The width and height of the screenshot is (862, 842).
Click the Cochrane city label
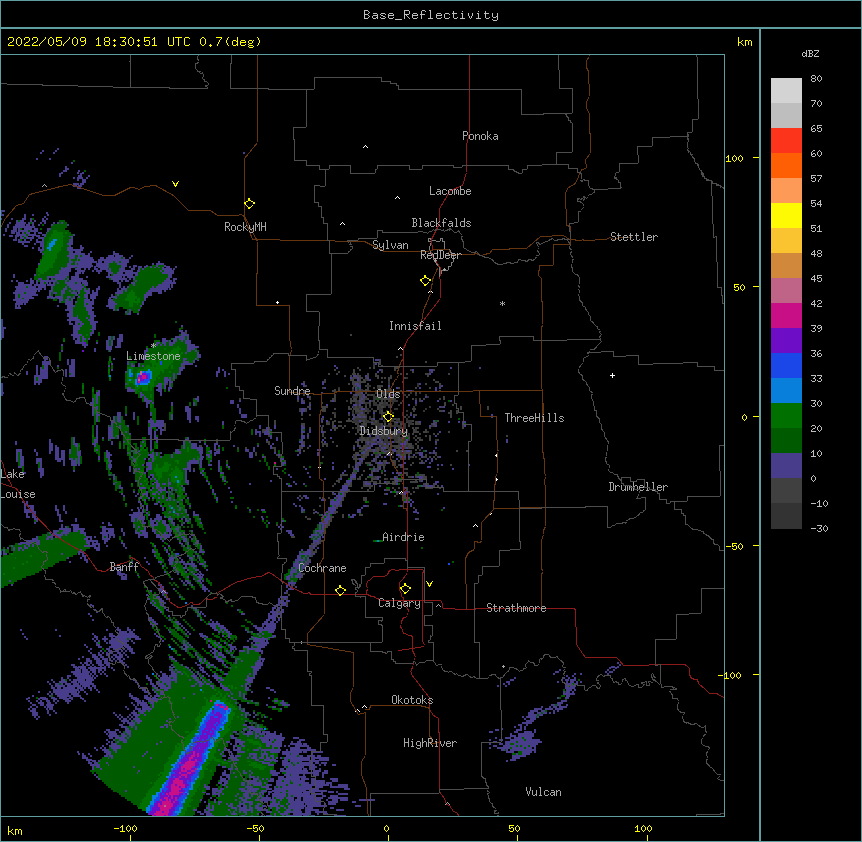point(322,568)
